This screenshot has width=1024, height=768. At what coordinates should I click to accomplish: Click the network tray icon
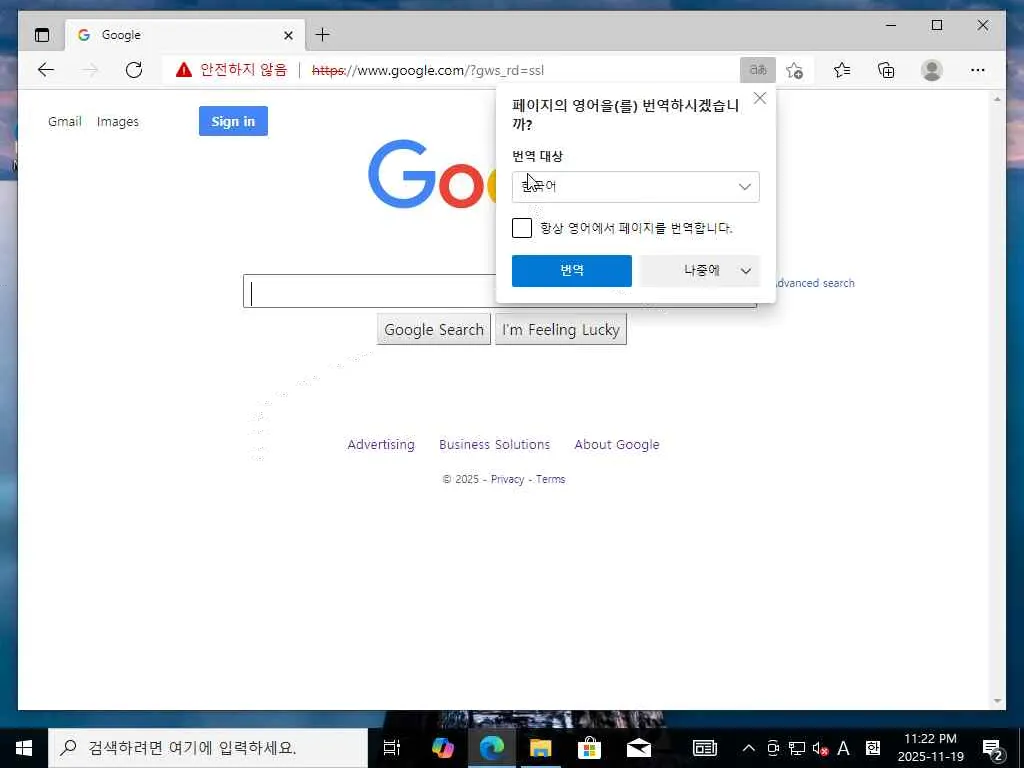click(x=796, y=748)
